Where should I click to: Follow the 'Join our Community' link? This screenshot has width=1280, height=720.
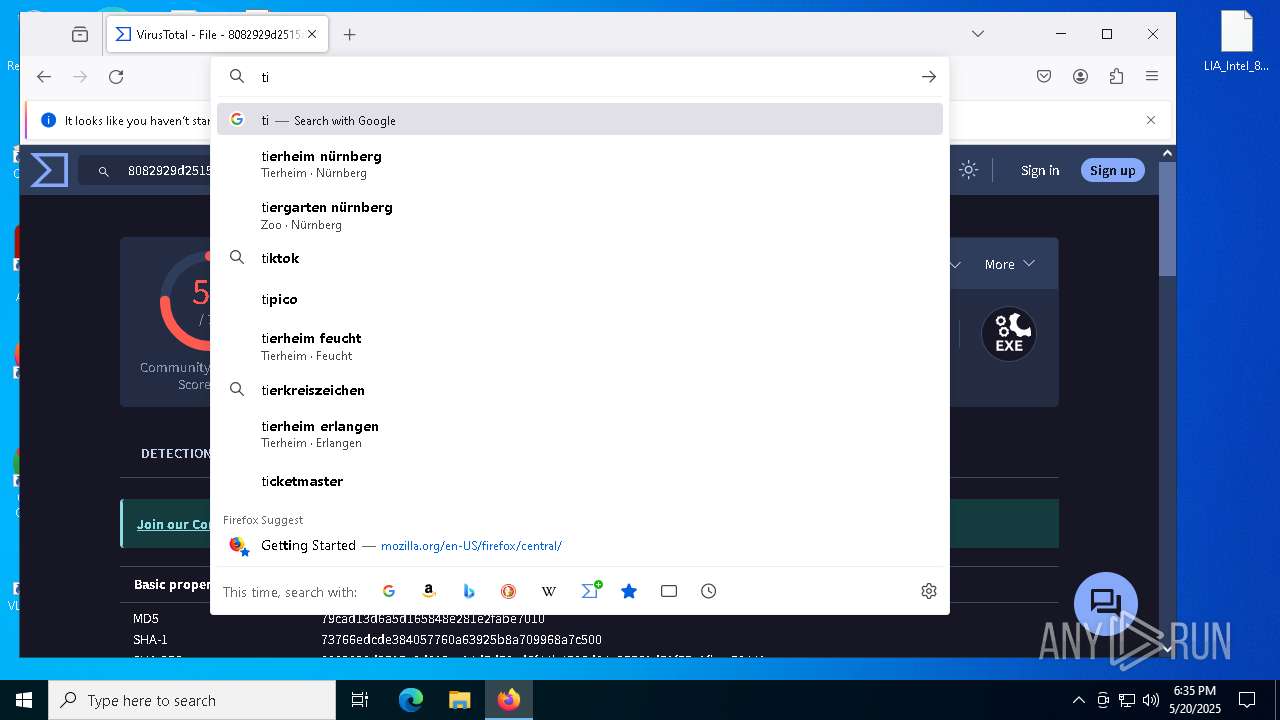tap(174, 524)
